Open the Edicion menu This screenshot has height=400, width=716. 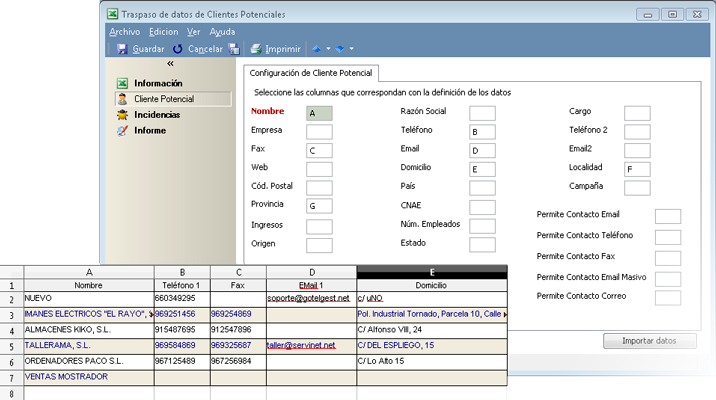[163, 32]
